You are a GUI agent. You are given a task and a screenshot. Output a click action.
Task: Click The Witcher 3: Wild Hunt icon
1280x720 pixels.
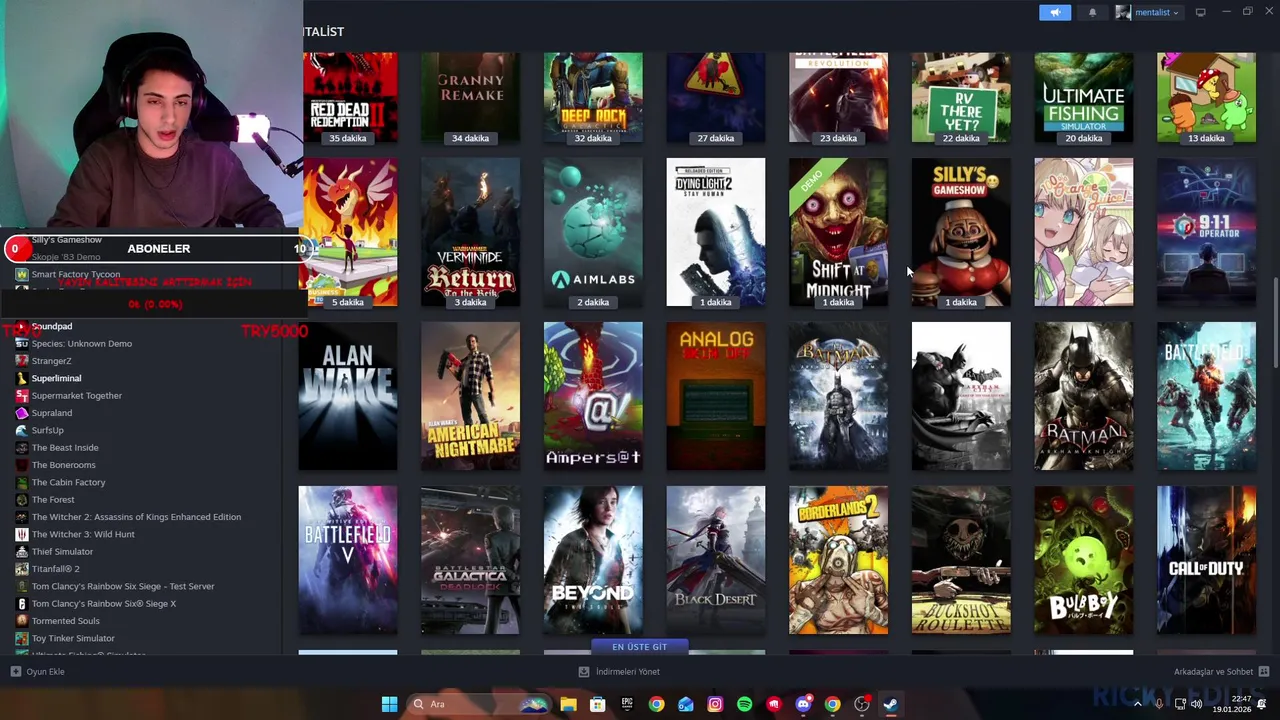(22, 534)
